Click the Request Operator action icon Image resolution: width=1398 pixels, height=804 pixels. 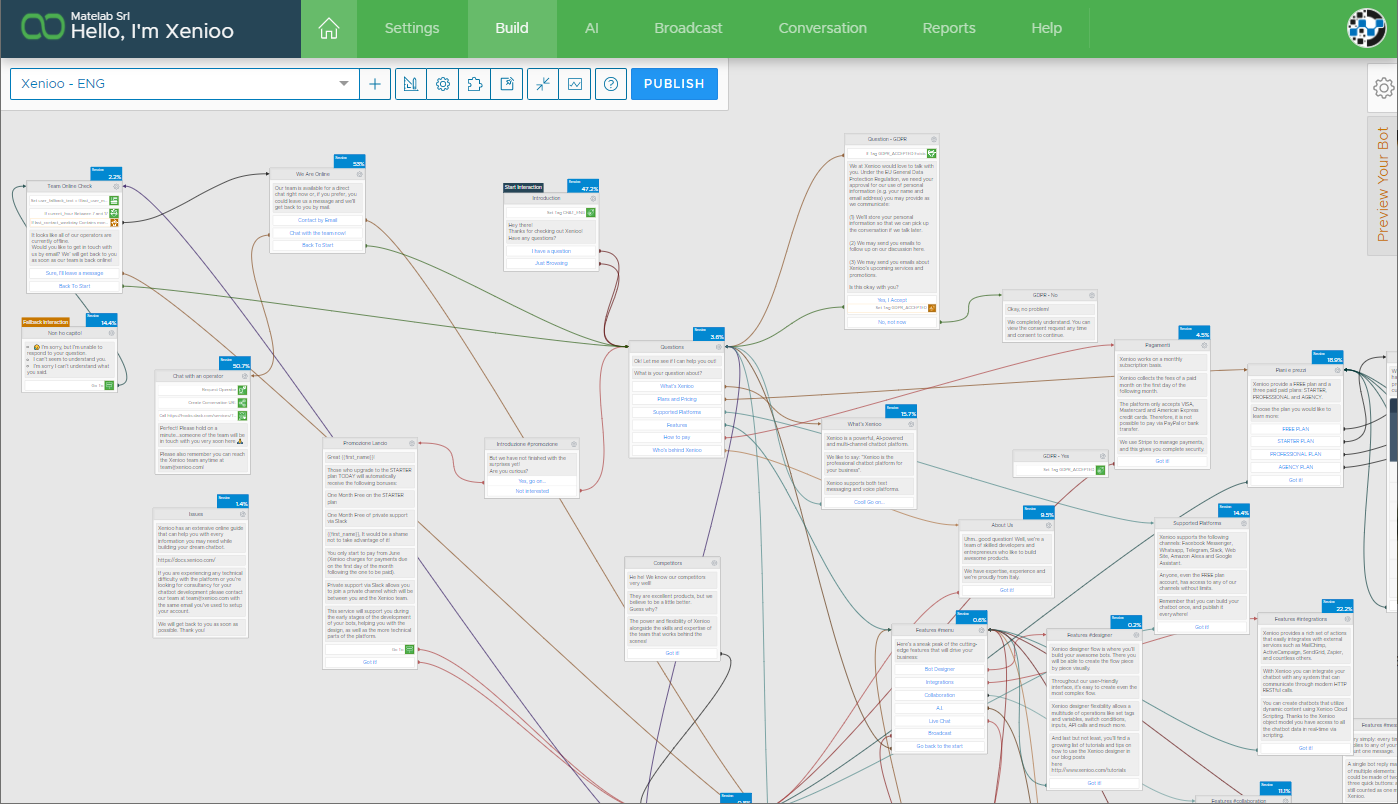pos(242,389)
